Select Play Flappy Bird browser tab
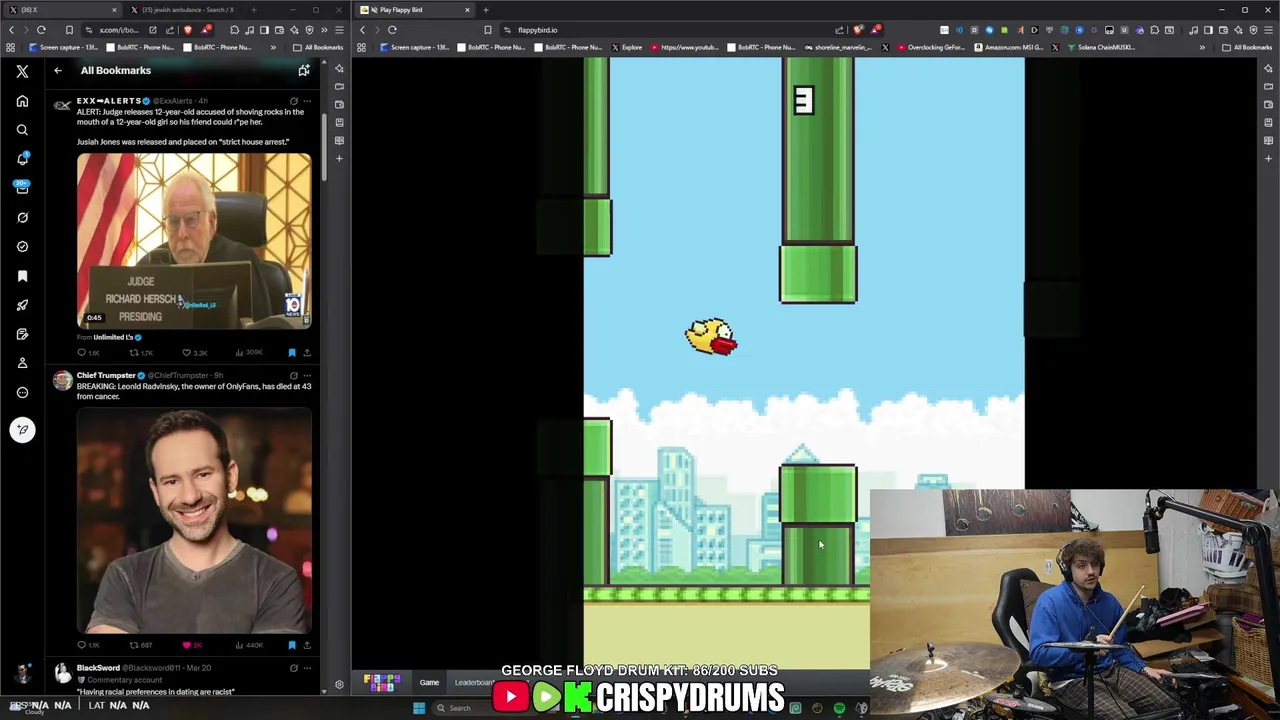The height and width of the screenshot is (720, 1280). (x=415, y=10)
